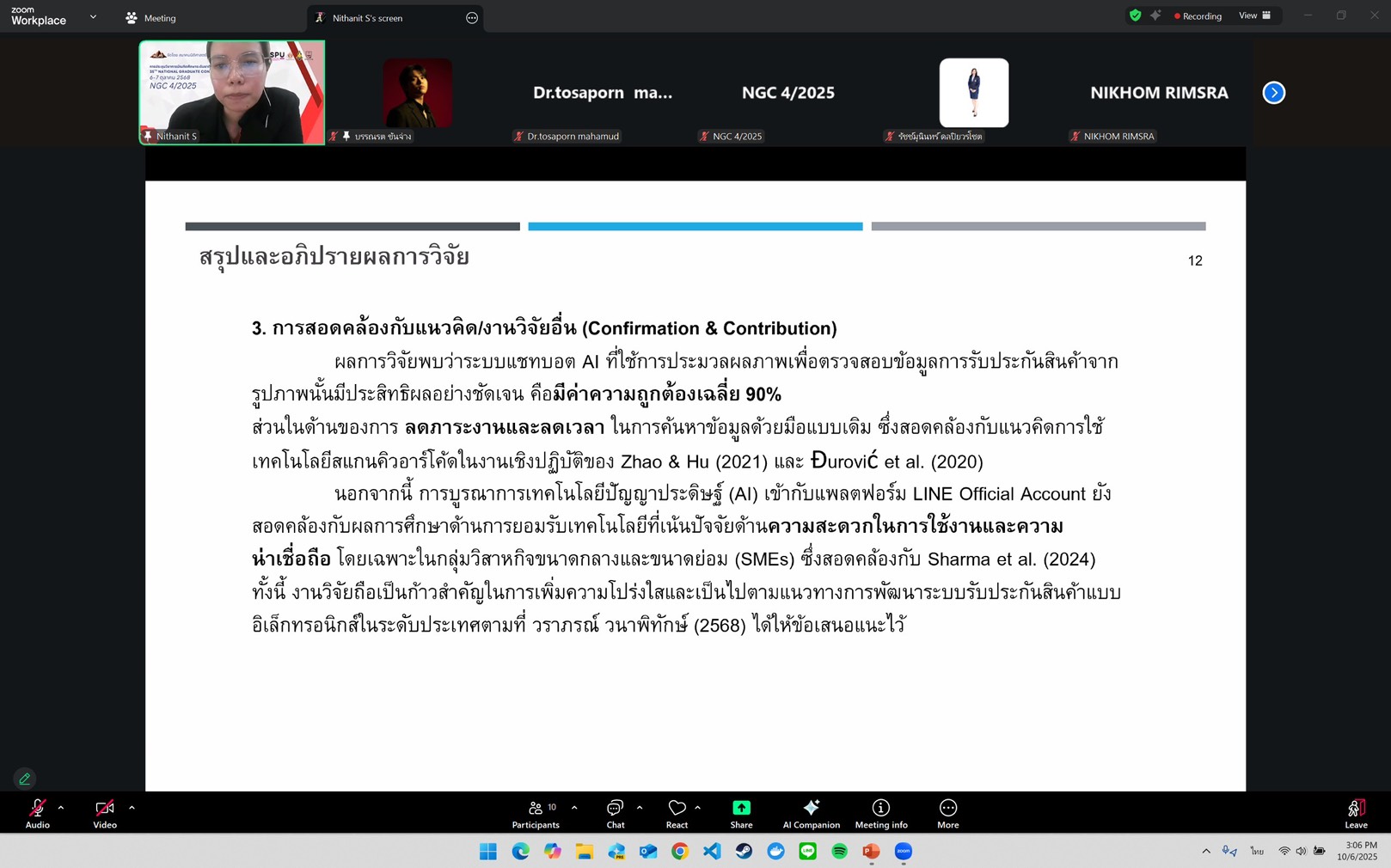This screenshot has height=868, width=1391.
Task: Open AI Companion
Action: [x=811, y=813]
